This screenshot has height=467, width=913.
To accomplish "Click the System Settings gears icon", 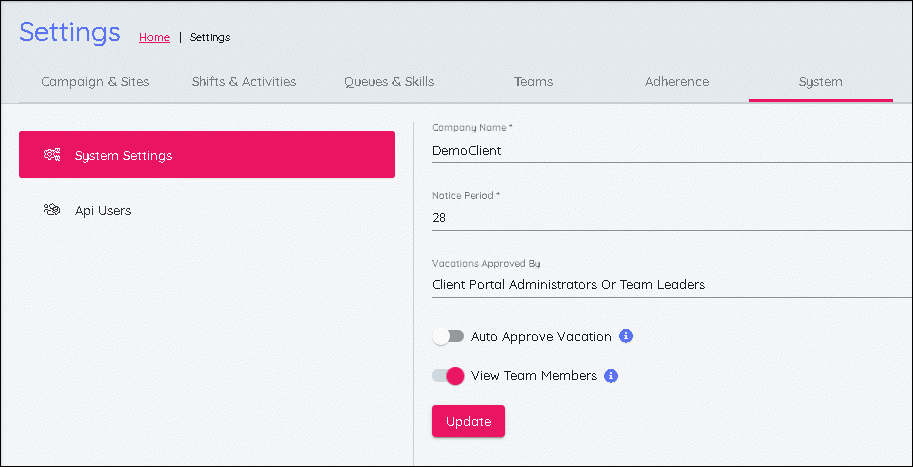I will (52, 155).
